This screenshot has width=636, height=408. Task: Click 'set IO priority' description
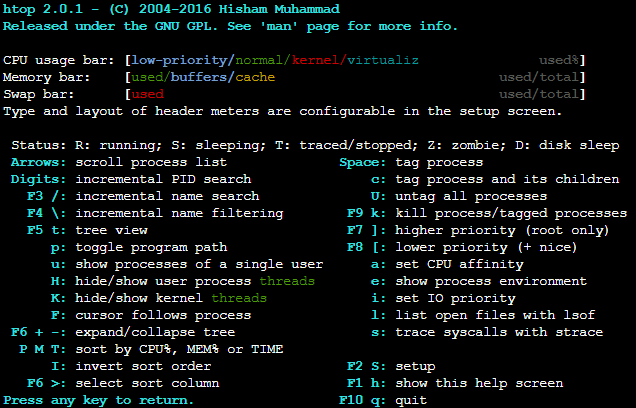456,299
